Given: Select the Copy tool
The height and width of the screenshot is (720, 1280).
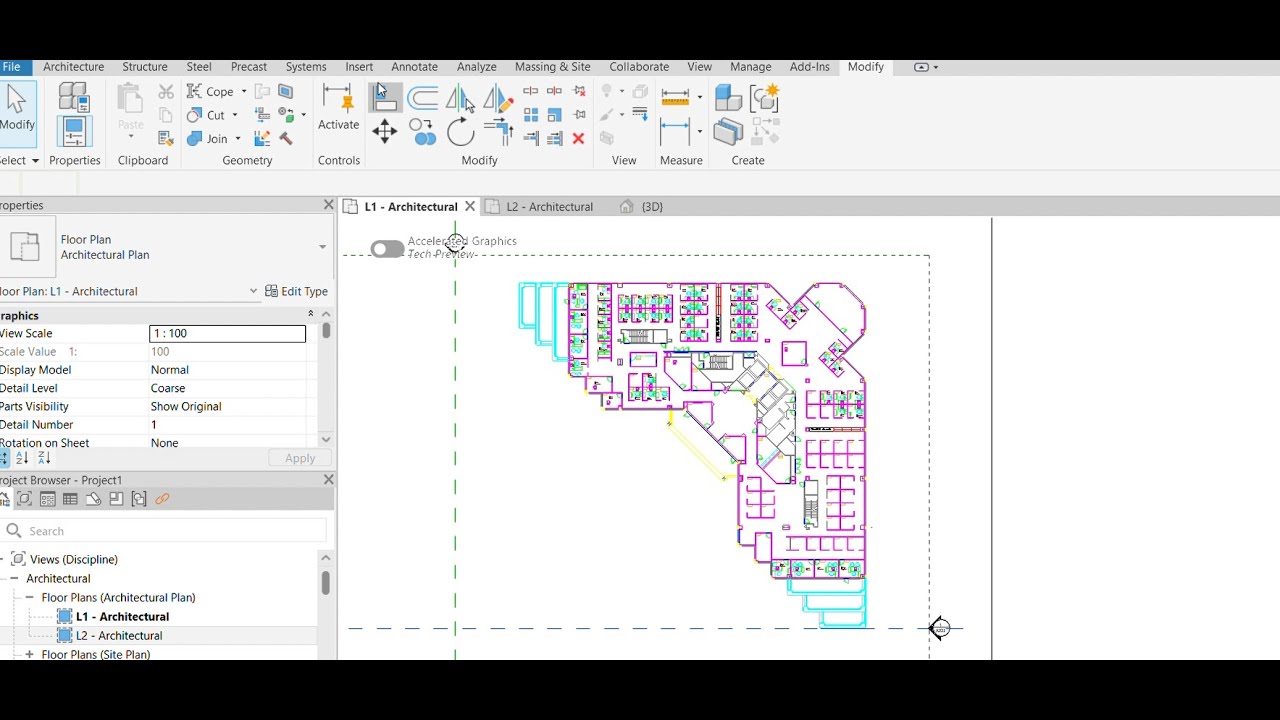Looking at the screenshot, I should point(423,132).
